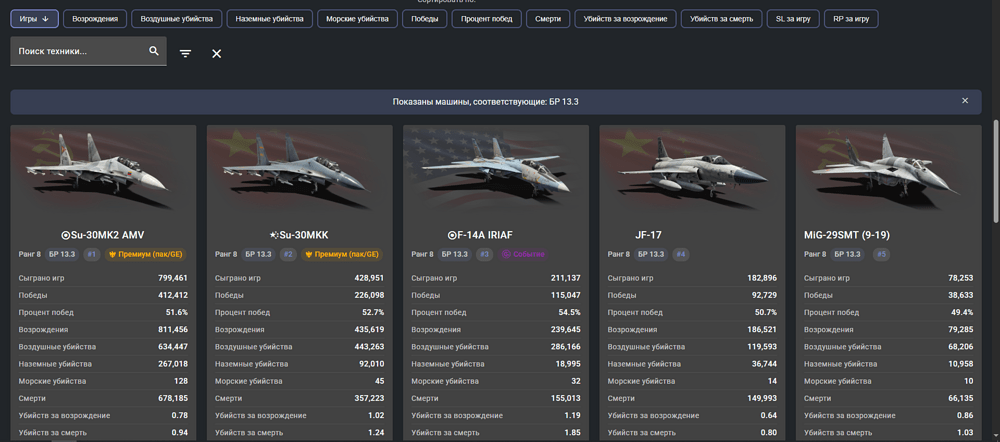Click the #3 rank badge

pos(485,254)
